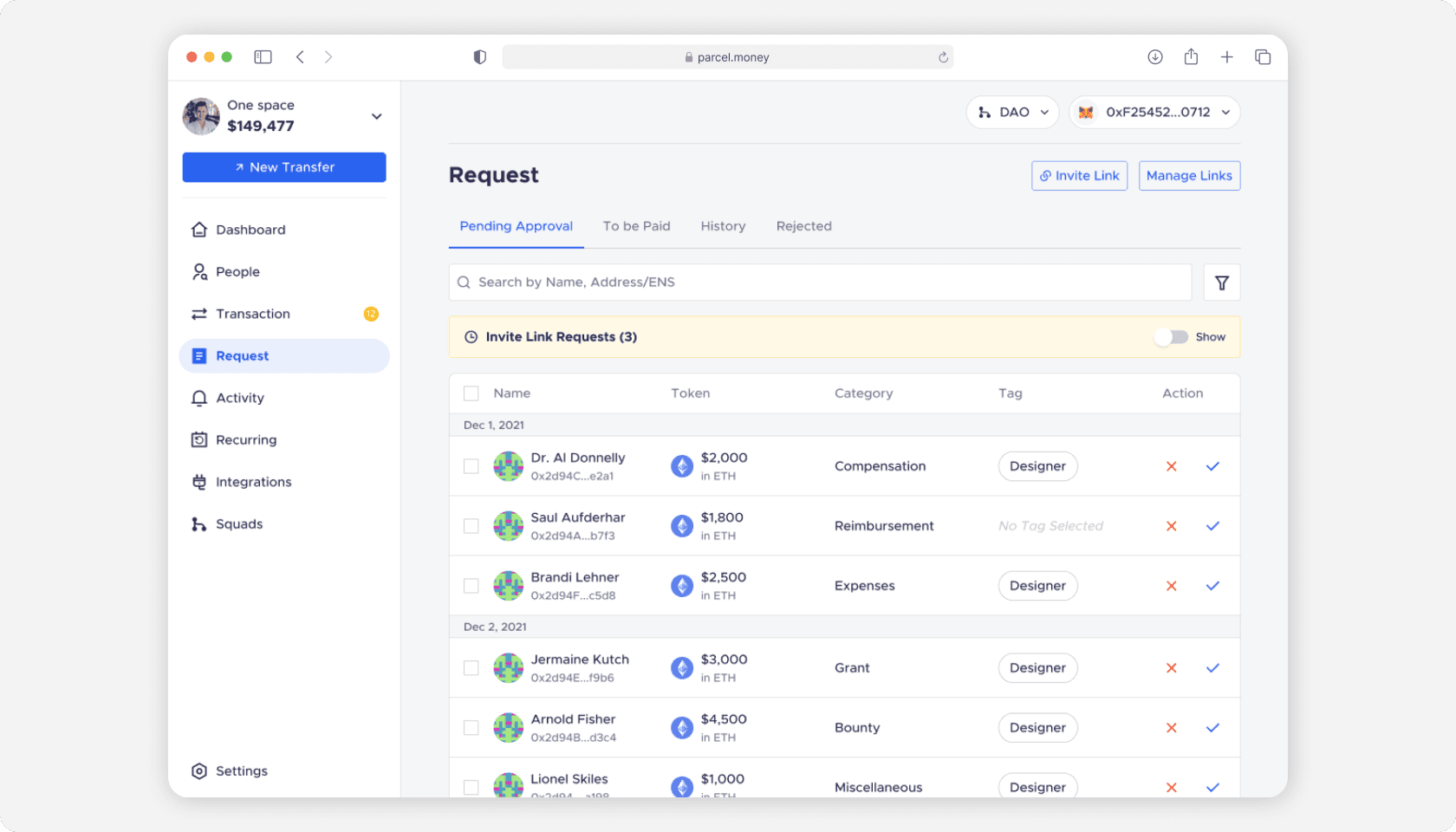Start a New Transfer

tap(284, 167)
